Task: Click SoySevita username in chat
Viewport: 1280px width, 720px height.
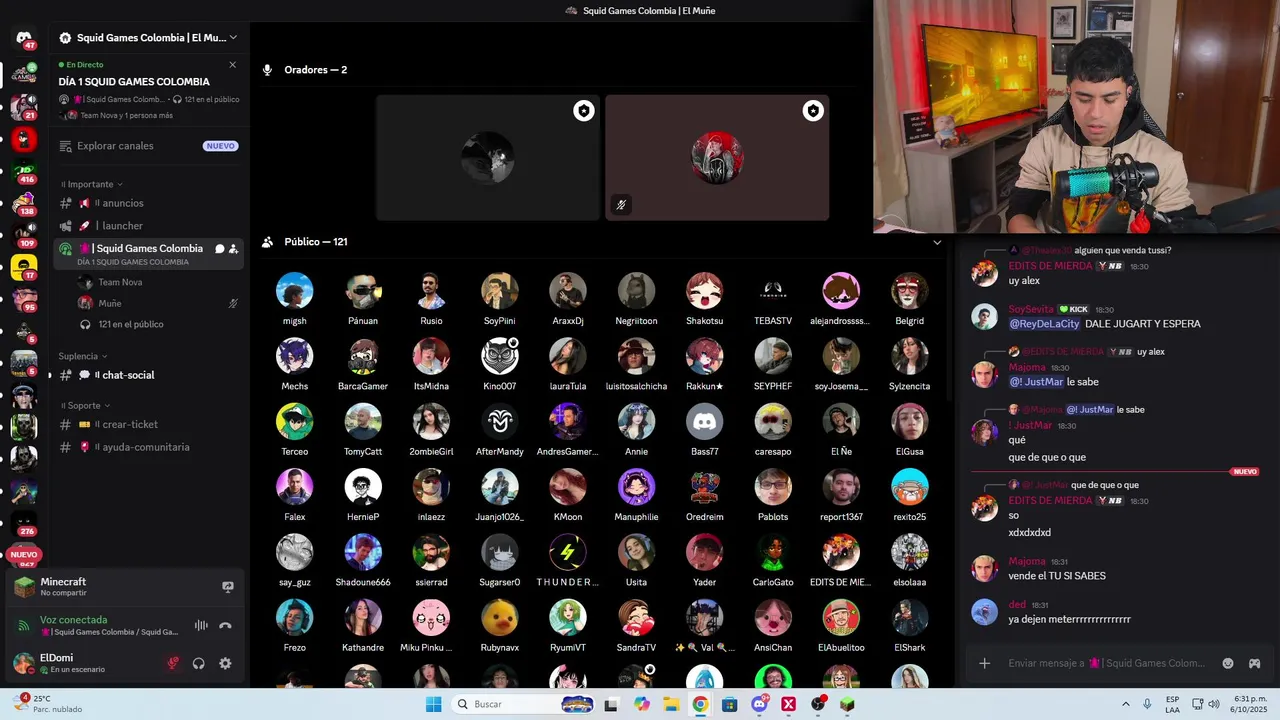Action: [x=1031, y=310]
